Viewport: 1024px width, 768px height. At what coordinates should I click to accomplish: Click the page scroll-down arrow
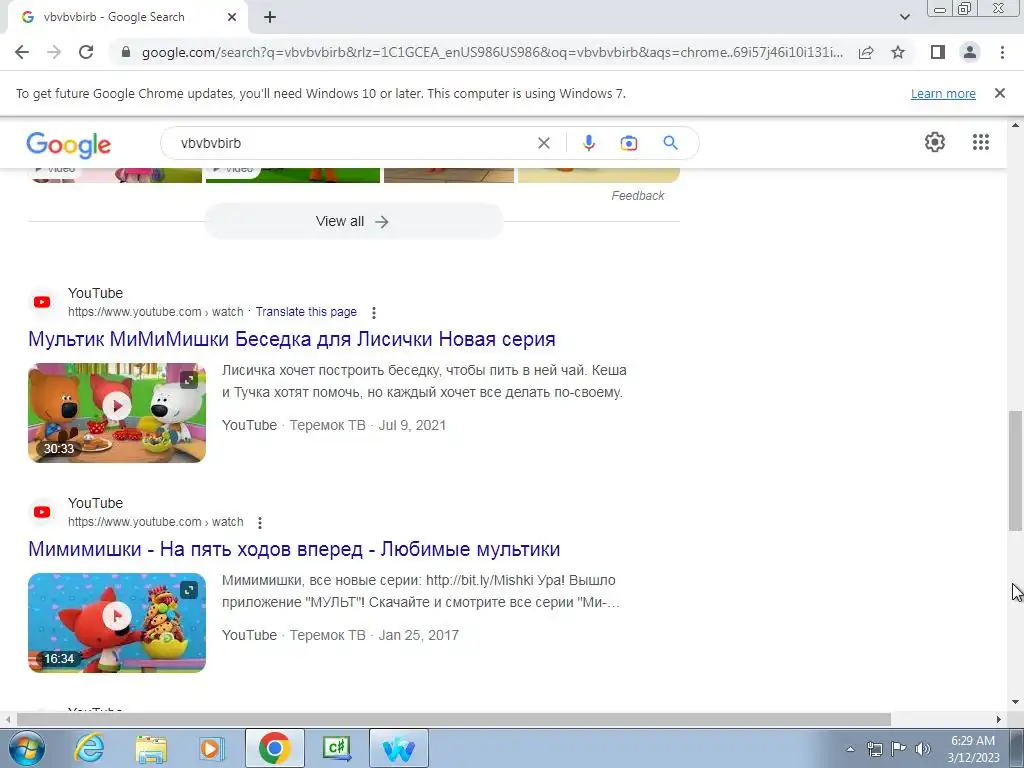tap(1015, 703)
